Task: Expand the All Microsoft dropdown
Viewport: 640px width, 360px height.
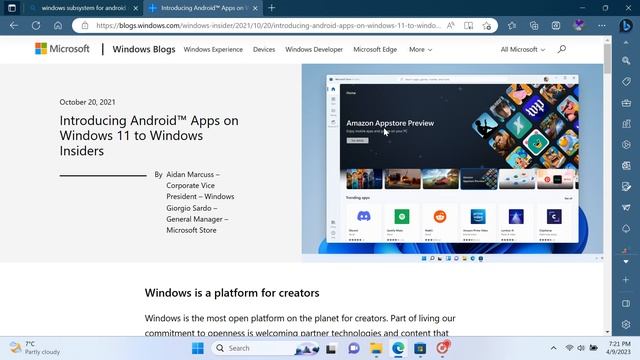Action: click(522, 49)
